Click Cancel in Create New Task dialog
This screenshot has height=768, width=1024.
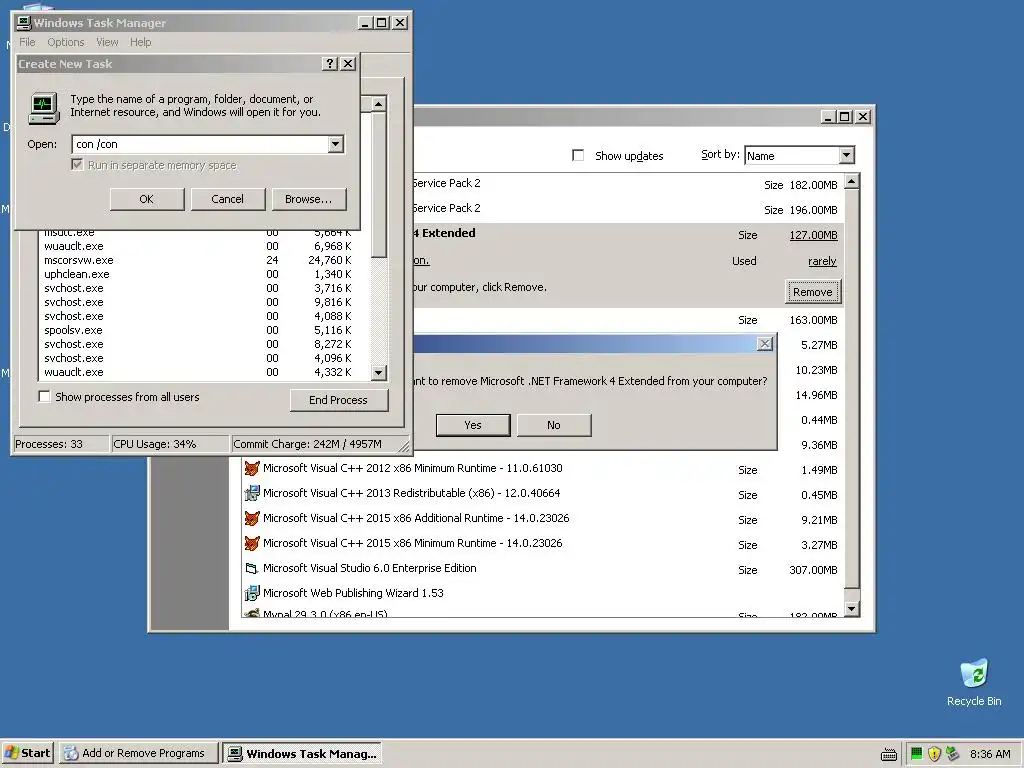point(228,199)
